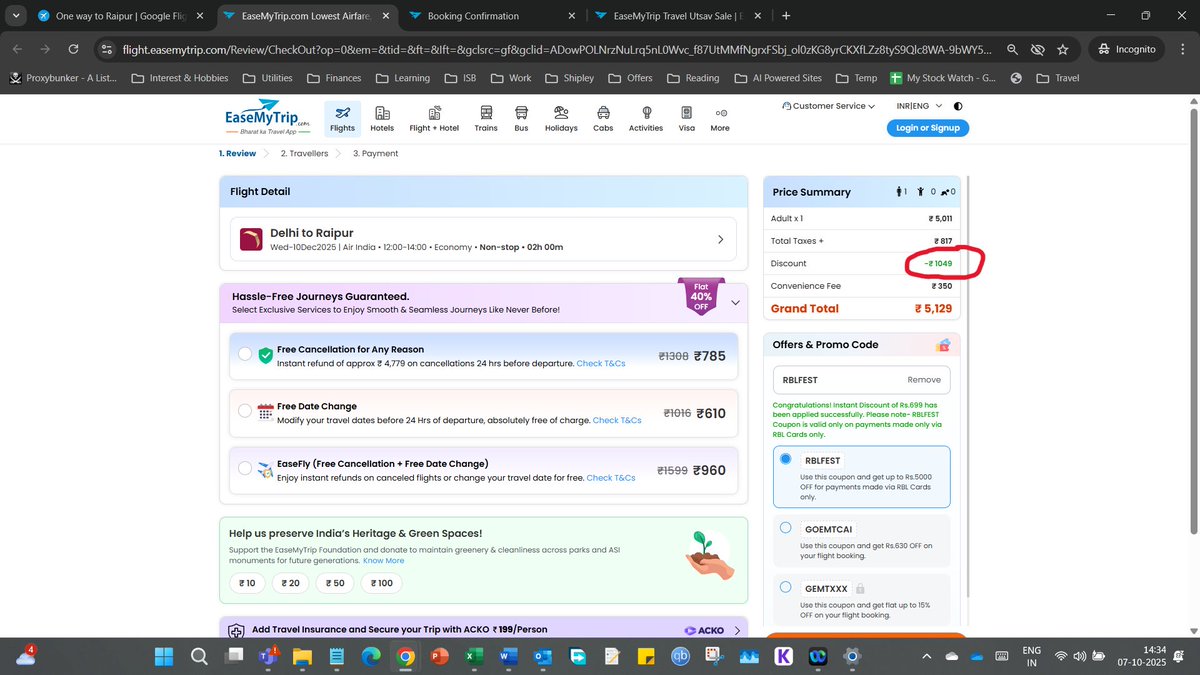Collapse Hassle-Free Journeys section chevron
The image size is (1200, 675).
pos(736,302)
